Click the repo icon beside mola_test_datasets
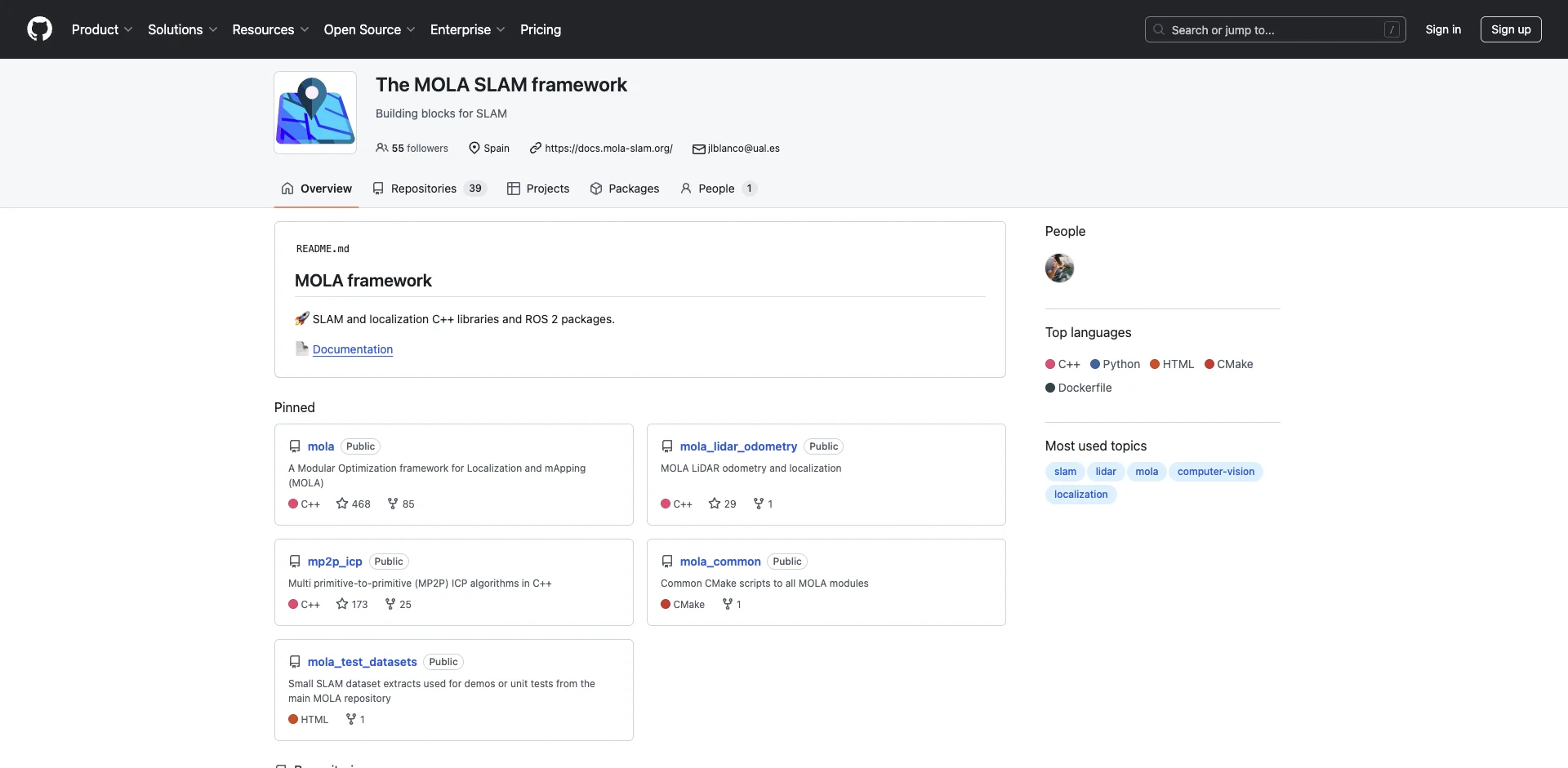This screenshot has height=768, width=1568. coord(295,662)
